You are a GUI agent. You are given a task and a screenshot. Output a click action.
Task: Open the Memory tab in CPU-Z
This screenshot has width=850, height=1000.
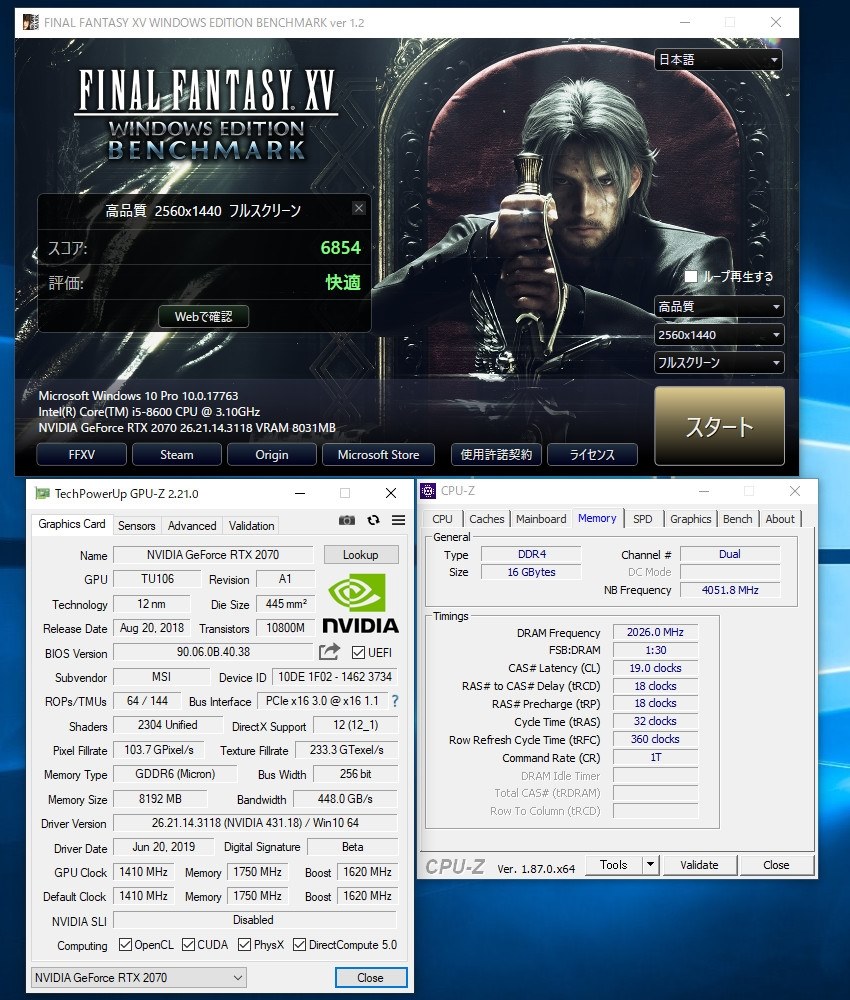(x=597, y=518)
